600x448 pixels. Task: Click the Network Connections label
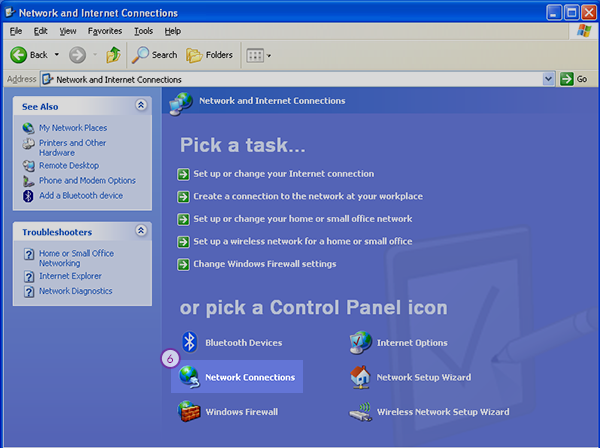(x=250, y=377)
